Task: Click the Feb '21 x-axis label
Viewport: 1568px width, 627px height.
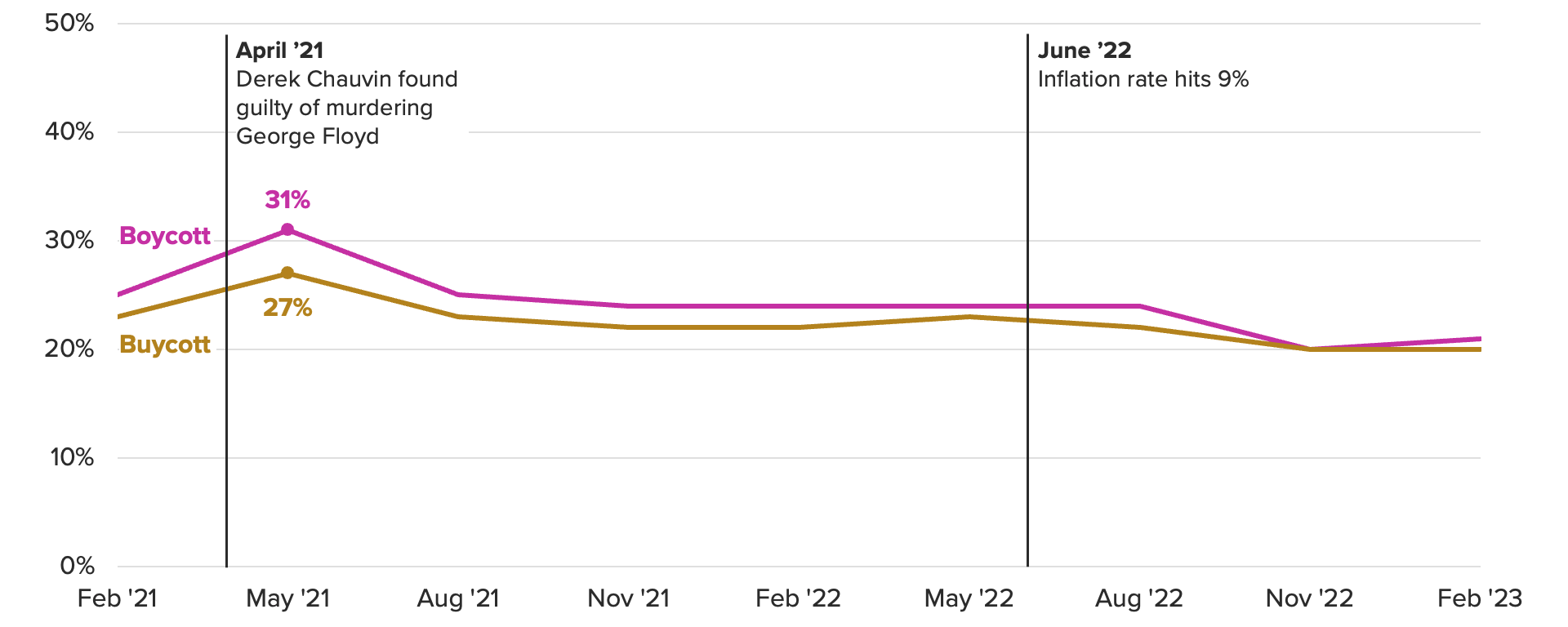Action: click(118, 598)
